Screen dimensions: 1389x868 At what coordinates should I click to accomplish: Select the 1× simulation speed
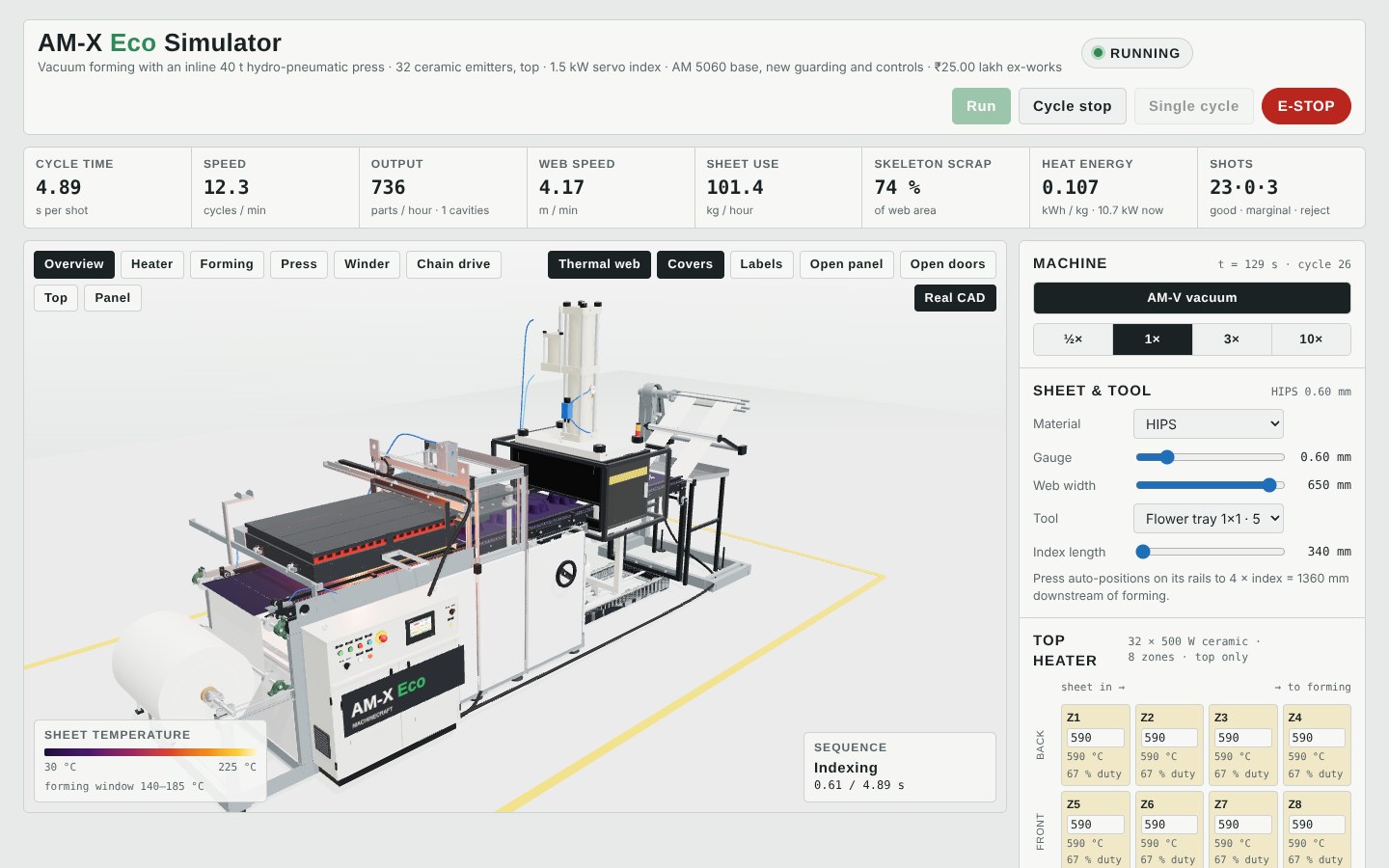click(x=1153, y=339)
